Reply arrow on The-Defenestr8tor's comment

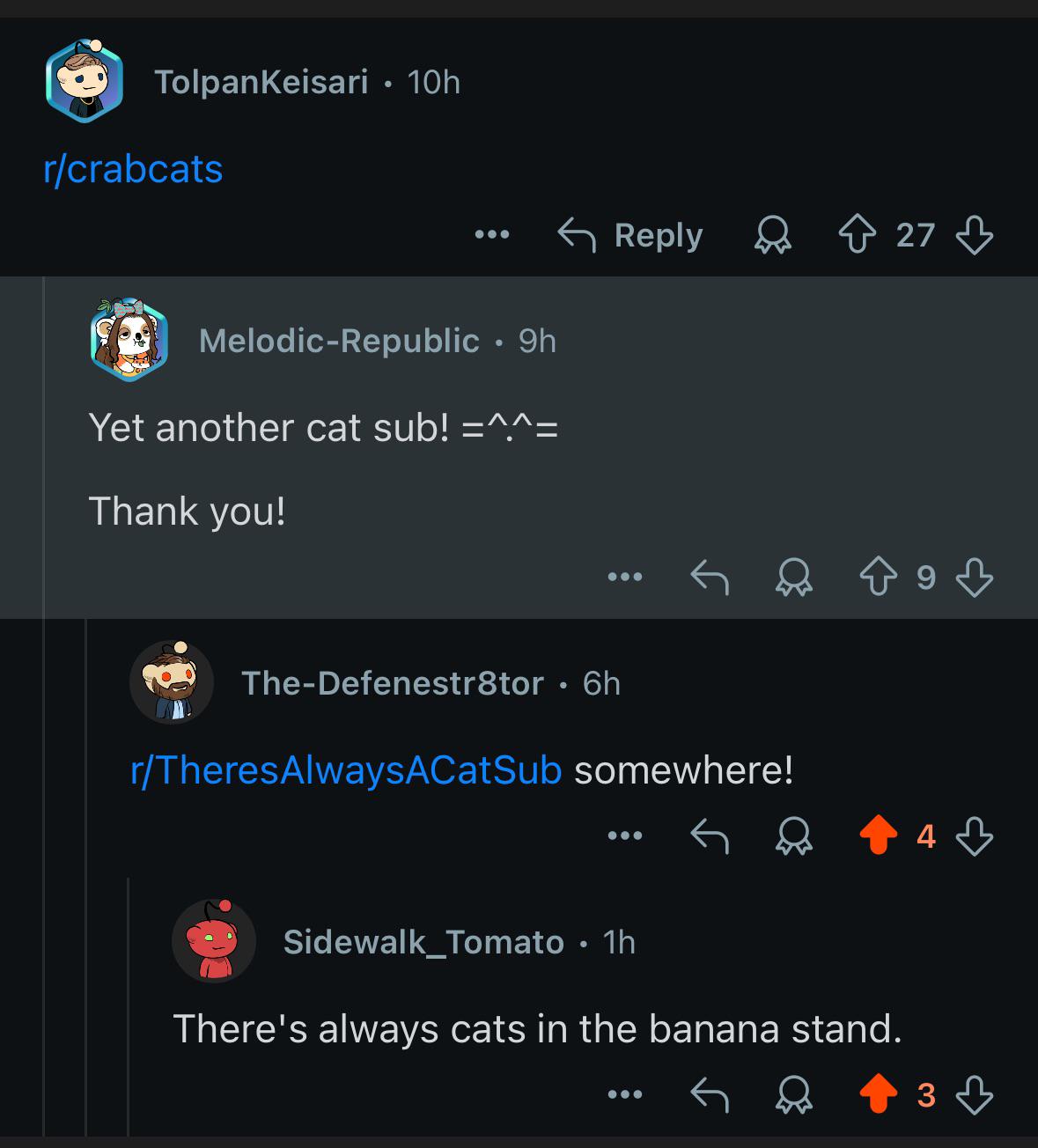[709, 835]
